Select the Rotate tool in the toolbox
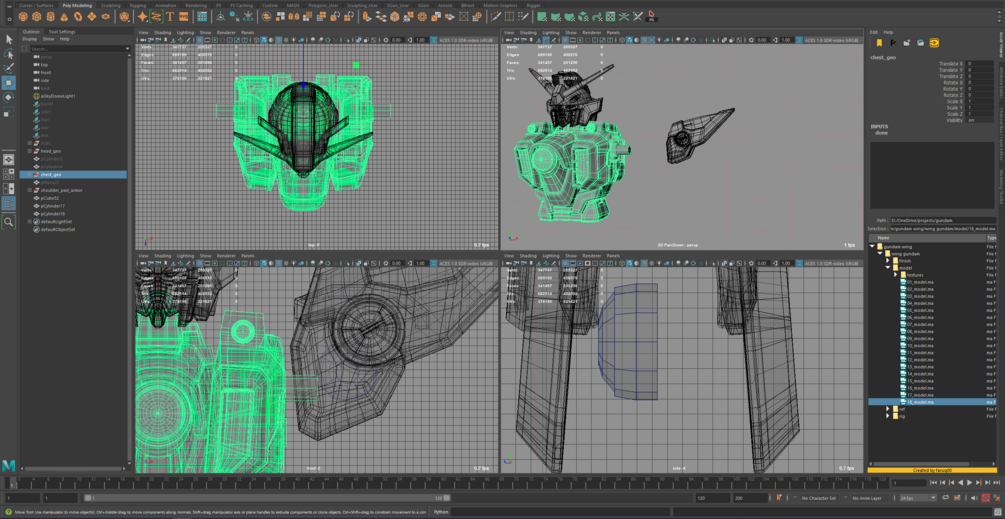 (8, 97)
